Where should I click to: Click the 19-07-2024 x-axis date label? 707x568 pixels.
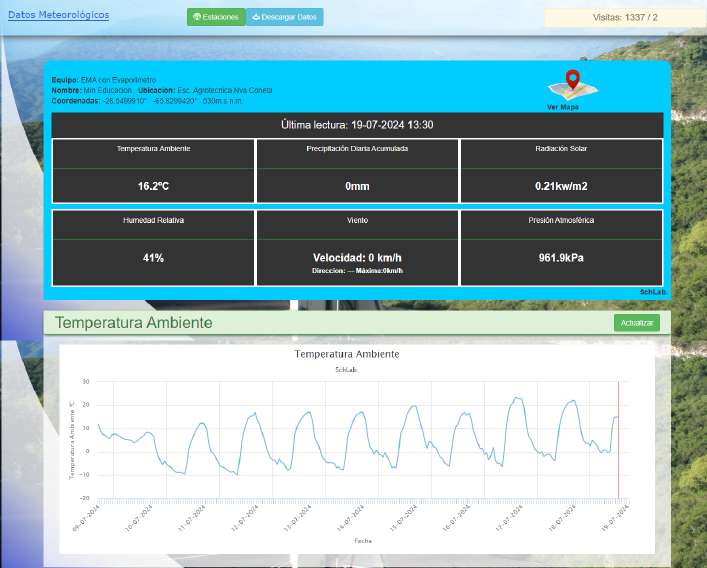pyautogui.click(x=615, y=518)
